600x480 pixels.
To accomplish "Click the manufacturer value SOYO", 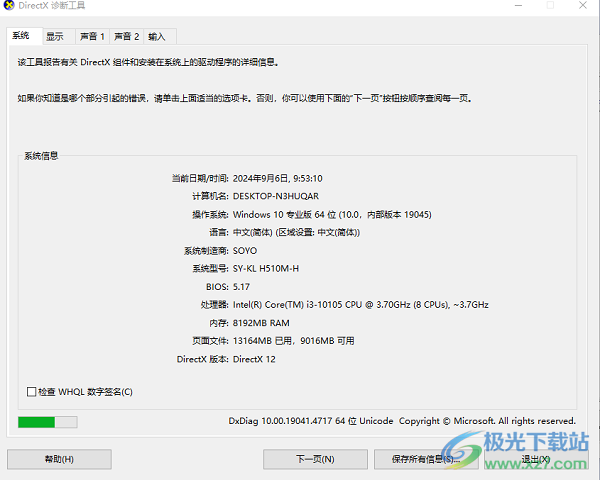I will click(x=245, y=251).
